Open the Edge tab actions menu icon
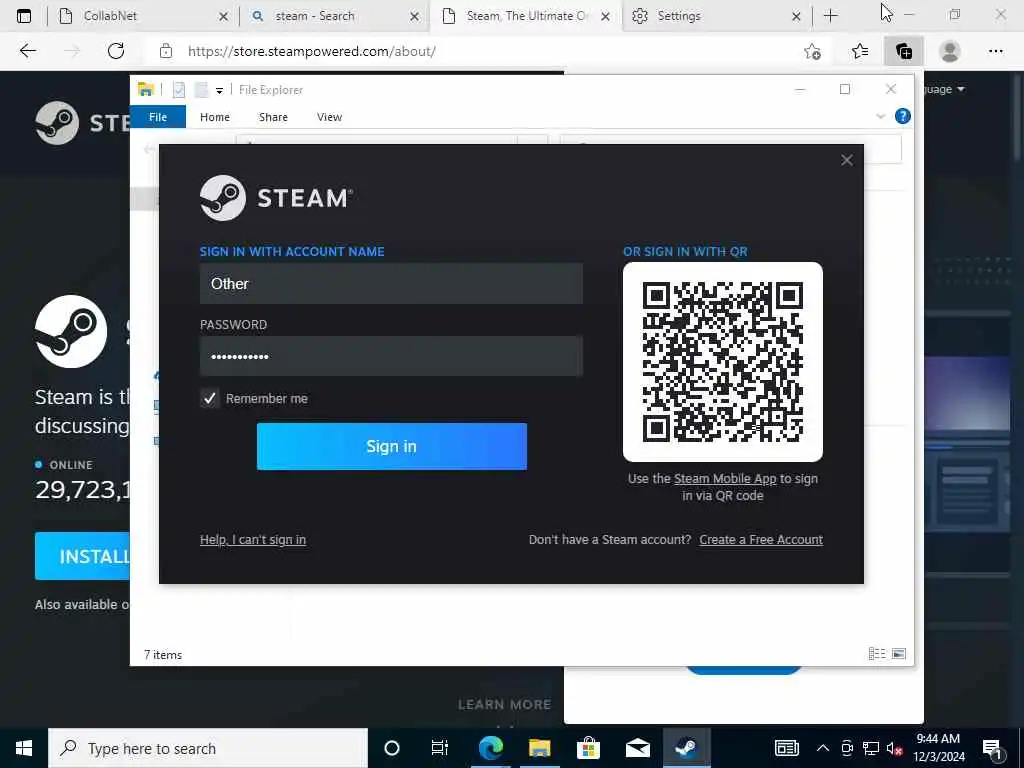The height and width of the screenshot is (768, 1024). click(24, 16)
